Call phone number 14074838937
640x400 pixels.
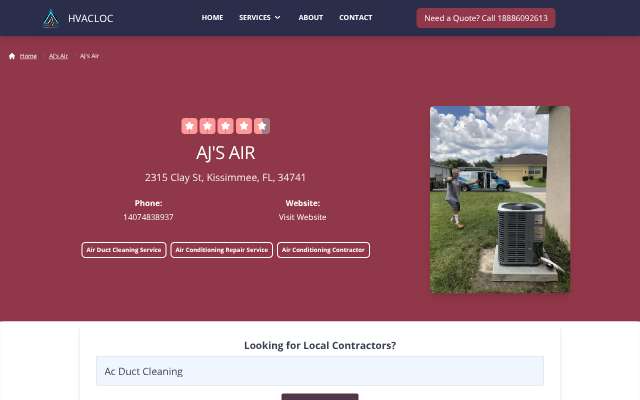pos(148,217)
